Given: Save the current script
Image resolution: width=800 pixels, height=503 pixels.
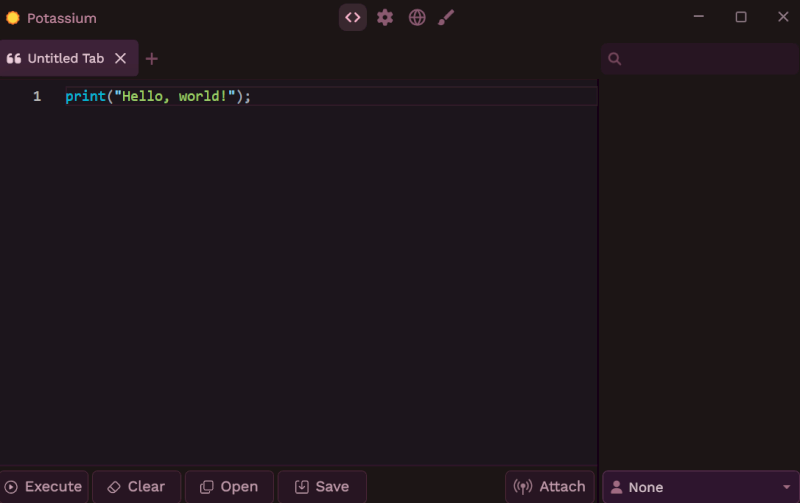Looking at the screenshot, I should [x=322, y=487].
